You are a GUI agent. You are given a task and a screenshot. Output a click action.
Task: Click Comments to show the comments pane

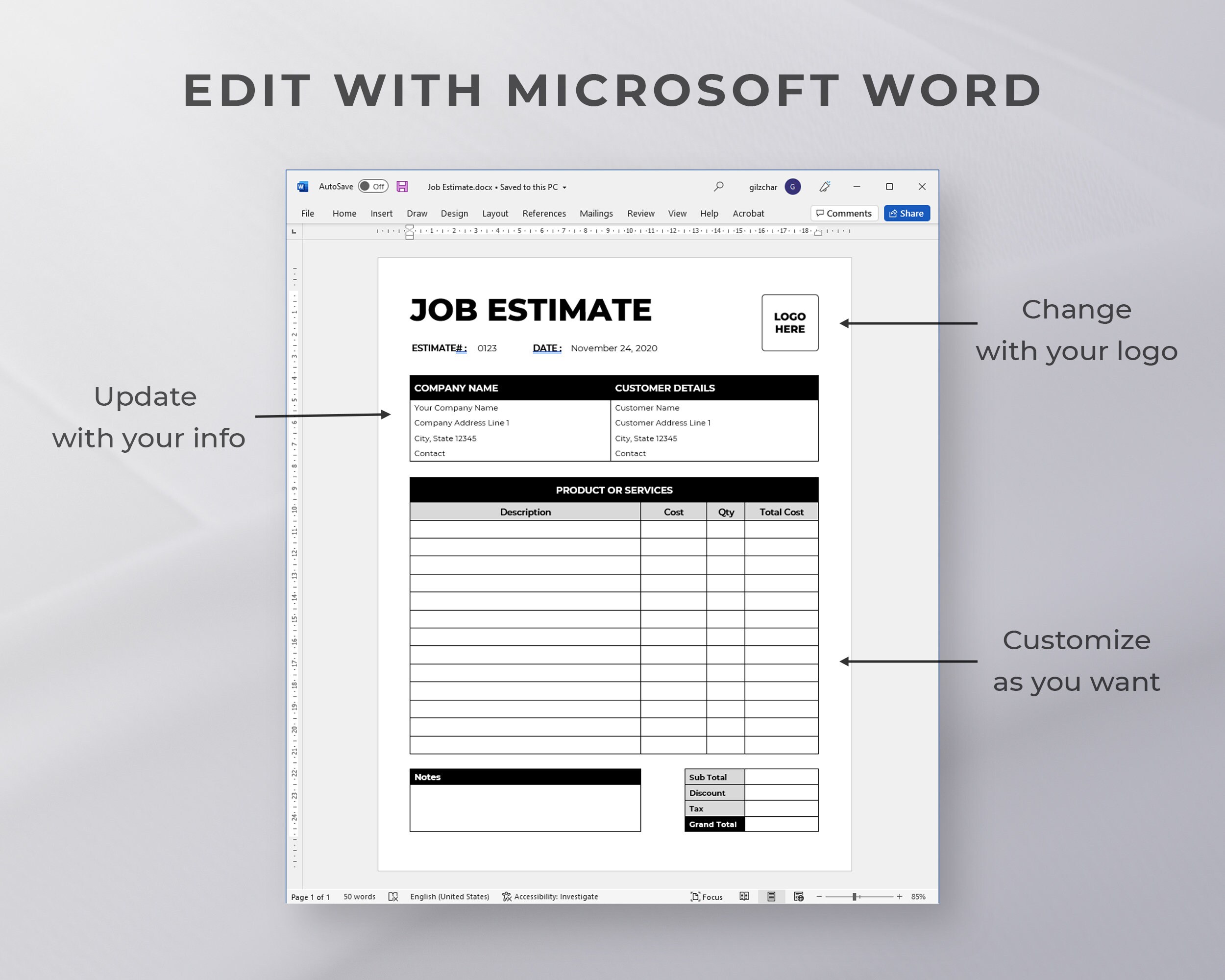[x=844, y=213]
